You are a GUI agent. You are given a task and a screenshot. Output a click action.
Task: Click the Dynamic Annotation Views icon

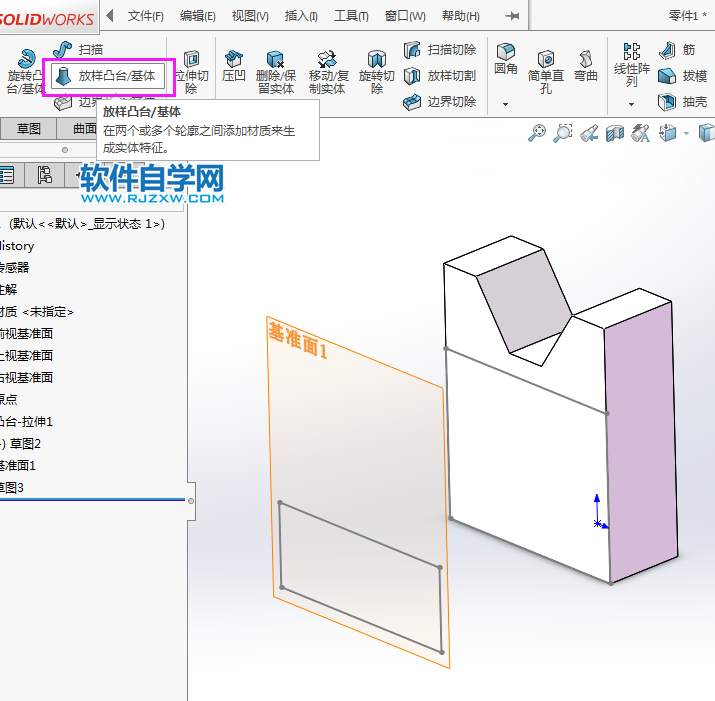coord(640,133)
